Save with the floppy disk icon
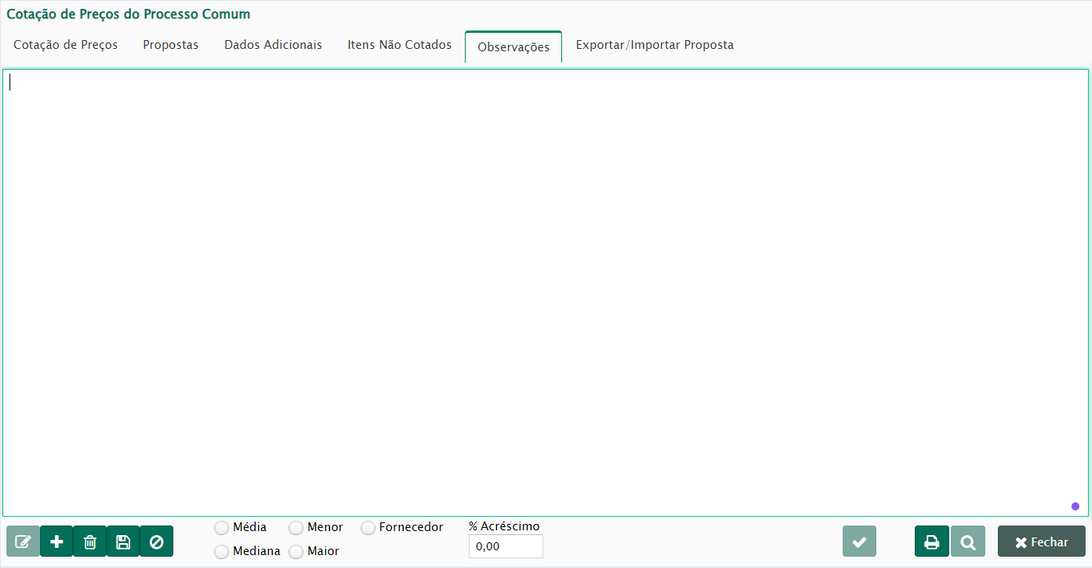1092x568 pixels. coord(123,542)
